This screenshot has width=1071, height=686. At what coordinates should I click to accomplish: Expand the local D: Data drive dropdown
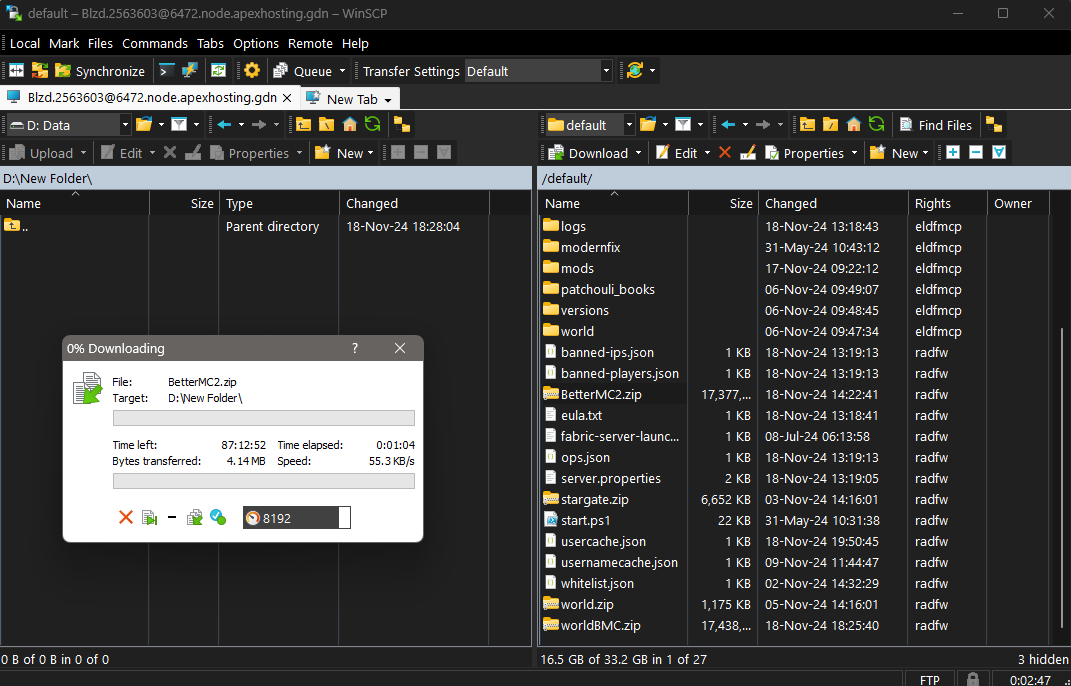click(x=125, y=125)
